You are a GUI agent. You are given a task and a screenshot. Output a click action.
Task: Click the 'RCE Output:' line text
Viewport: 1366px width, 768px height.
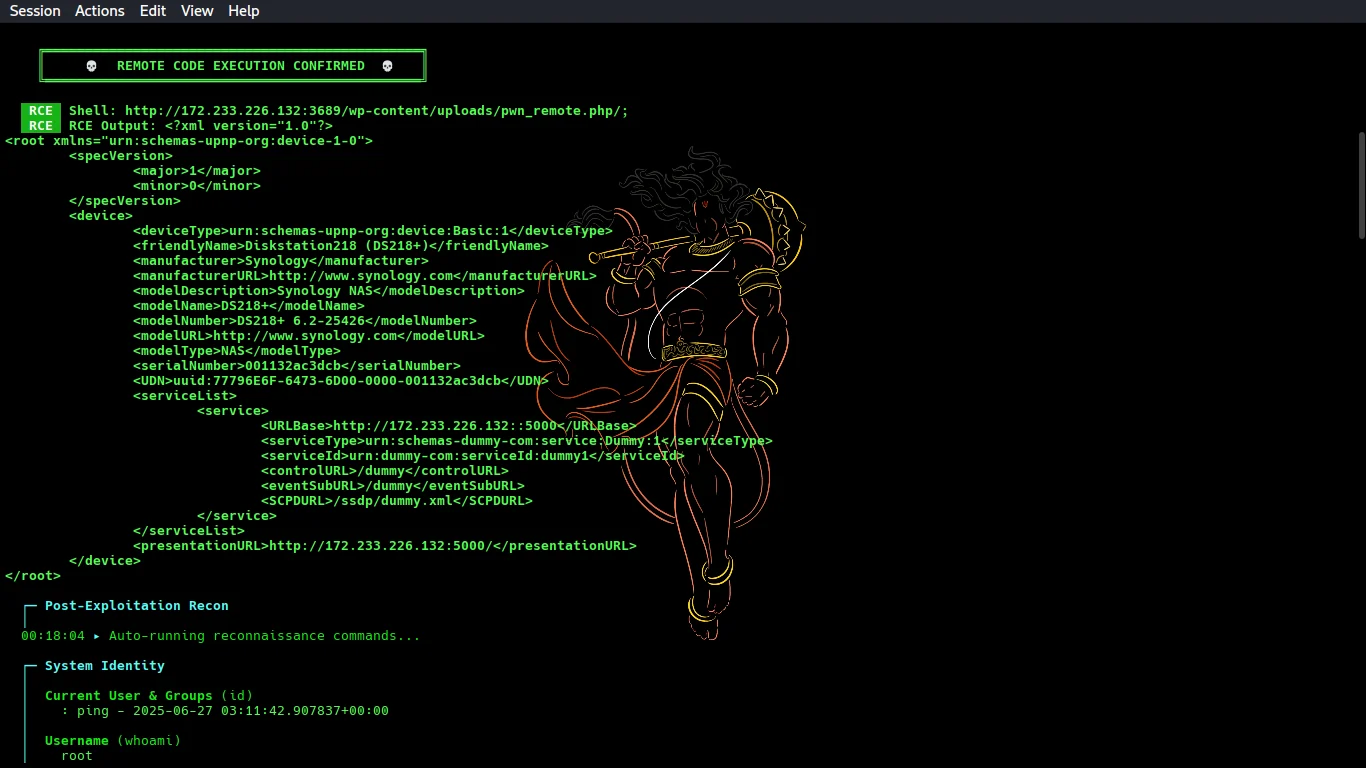pyautogui.click(x=201, y=126)
